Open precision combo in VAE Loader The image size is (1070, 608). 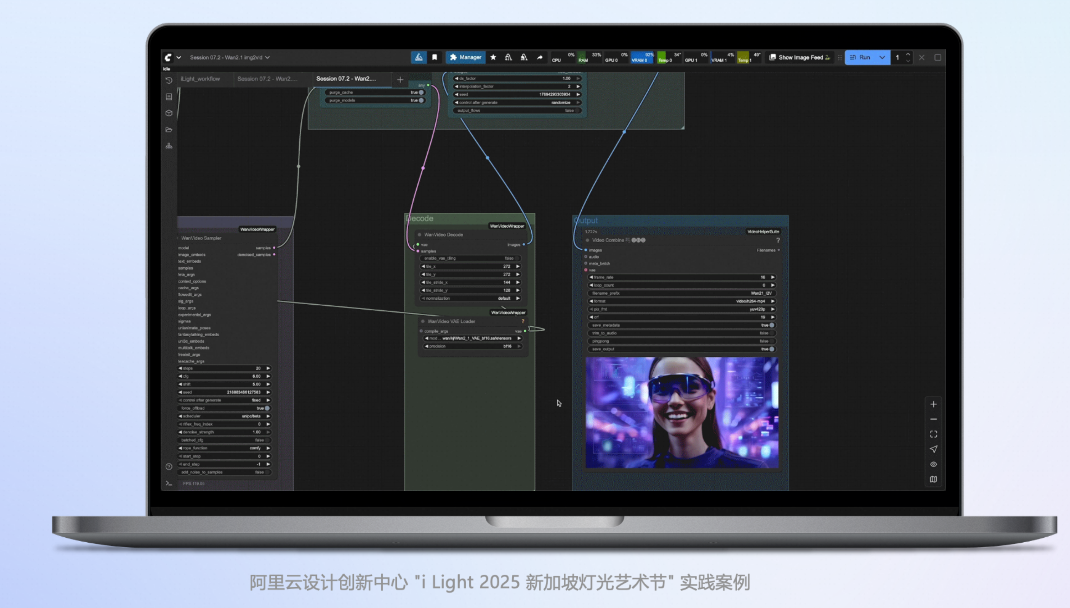pos(472,346)
